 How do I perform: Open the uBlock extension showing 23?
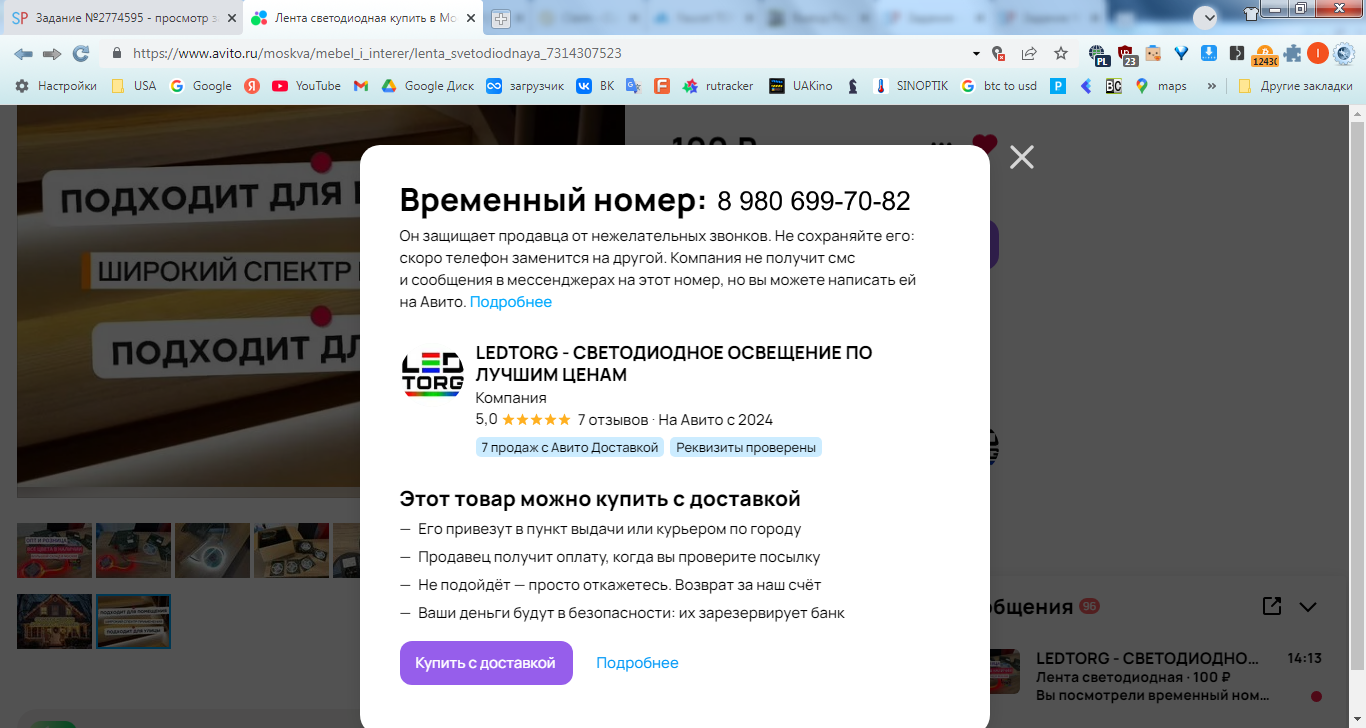[x=1127, y=54]
